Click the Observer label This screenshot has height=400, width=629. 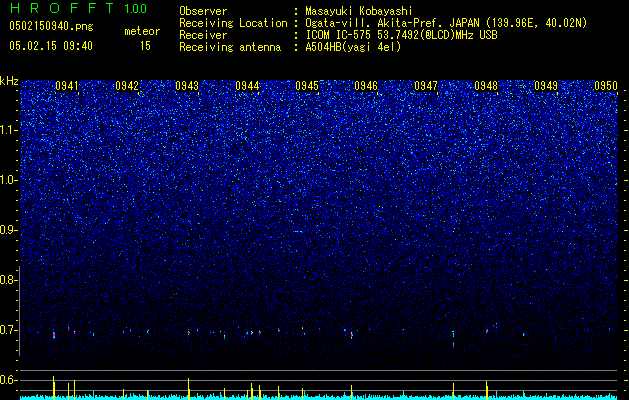coord(203,11)
